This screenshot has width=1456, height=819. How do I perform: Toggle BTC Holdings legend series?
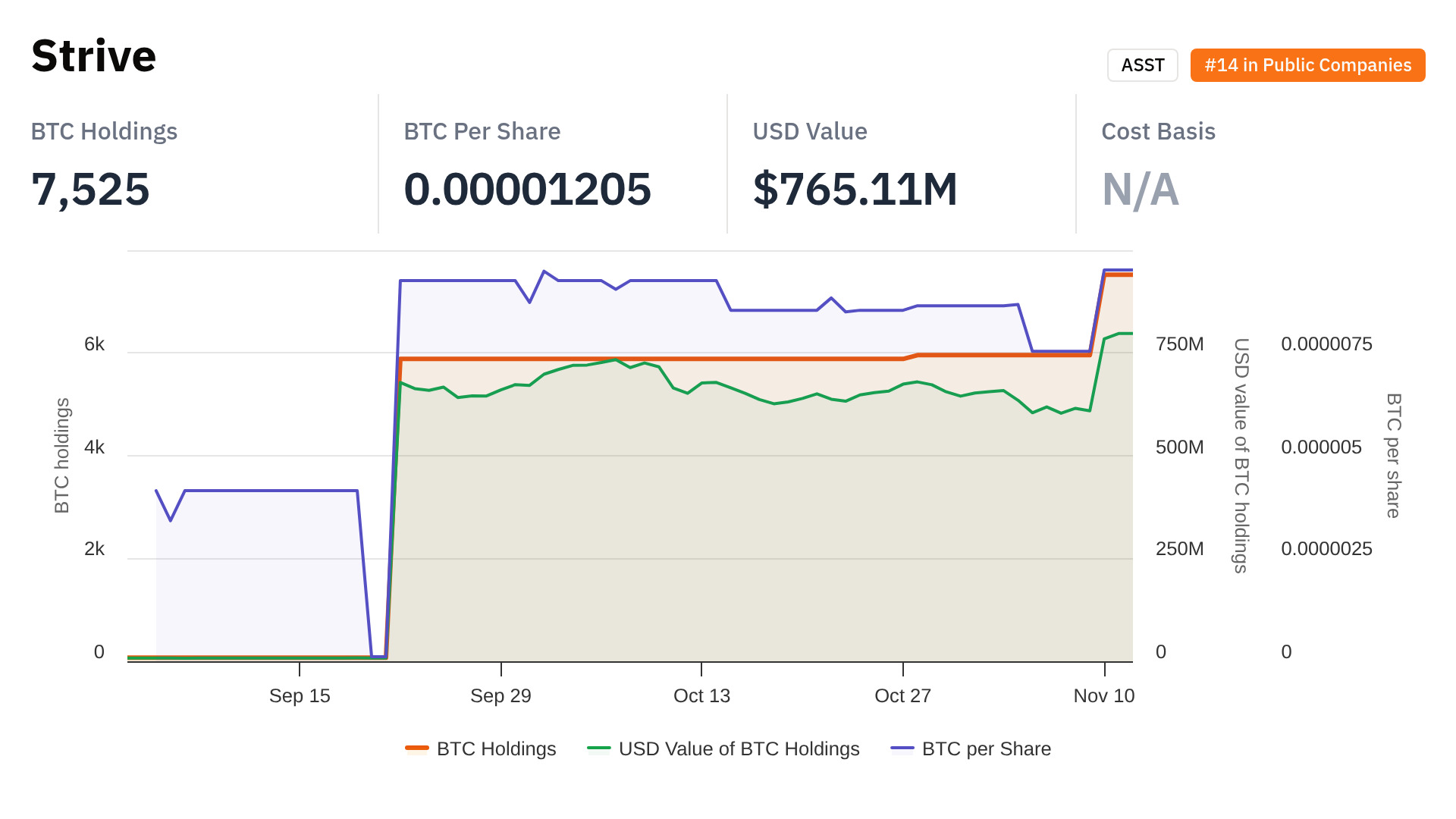[496, 748]
